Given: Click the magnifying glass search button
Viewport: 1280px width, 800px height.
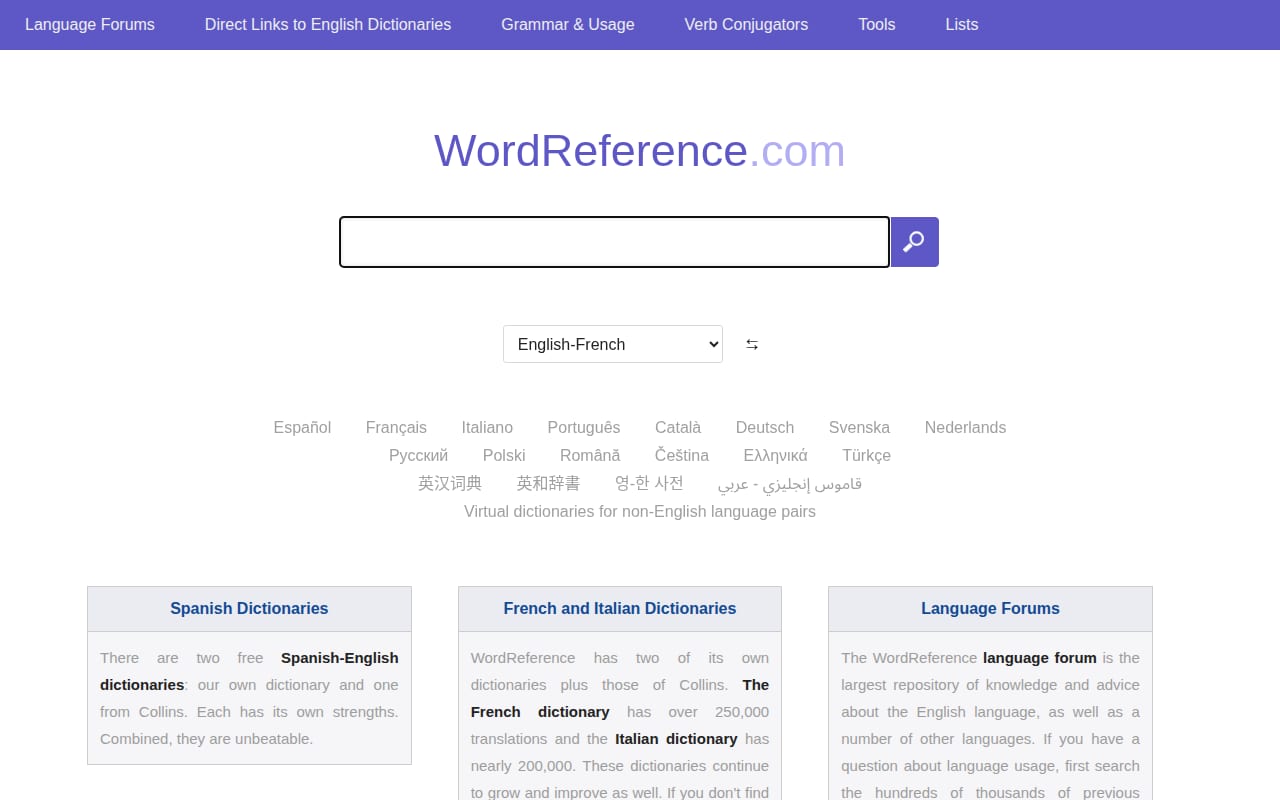Looking at the screenshot, I should (914, 242).
